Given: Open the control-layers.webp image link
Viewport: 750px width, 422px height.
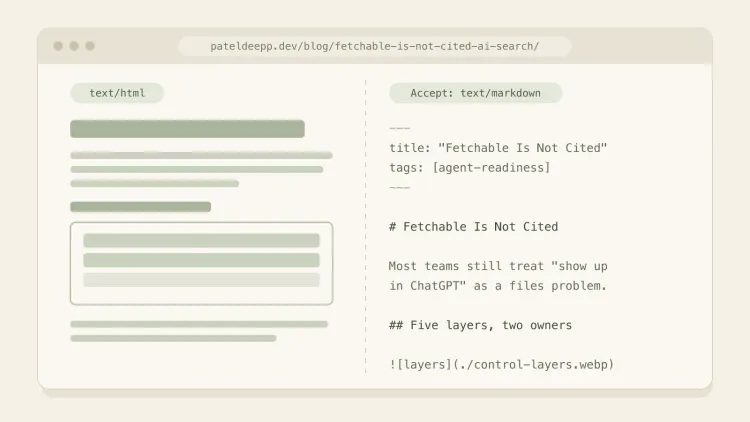Looking at the screenshot, I should tap(501, 365).
